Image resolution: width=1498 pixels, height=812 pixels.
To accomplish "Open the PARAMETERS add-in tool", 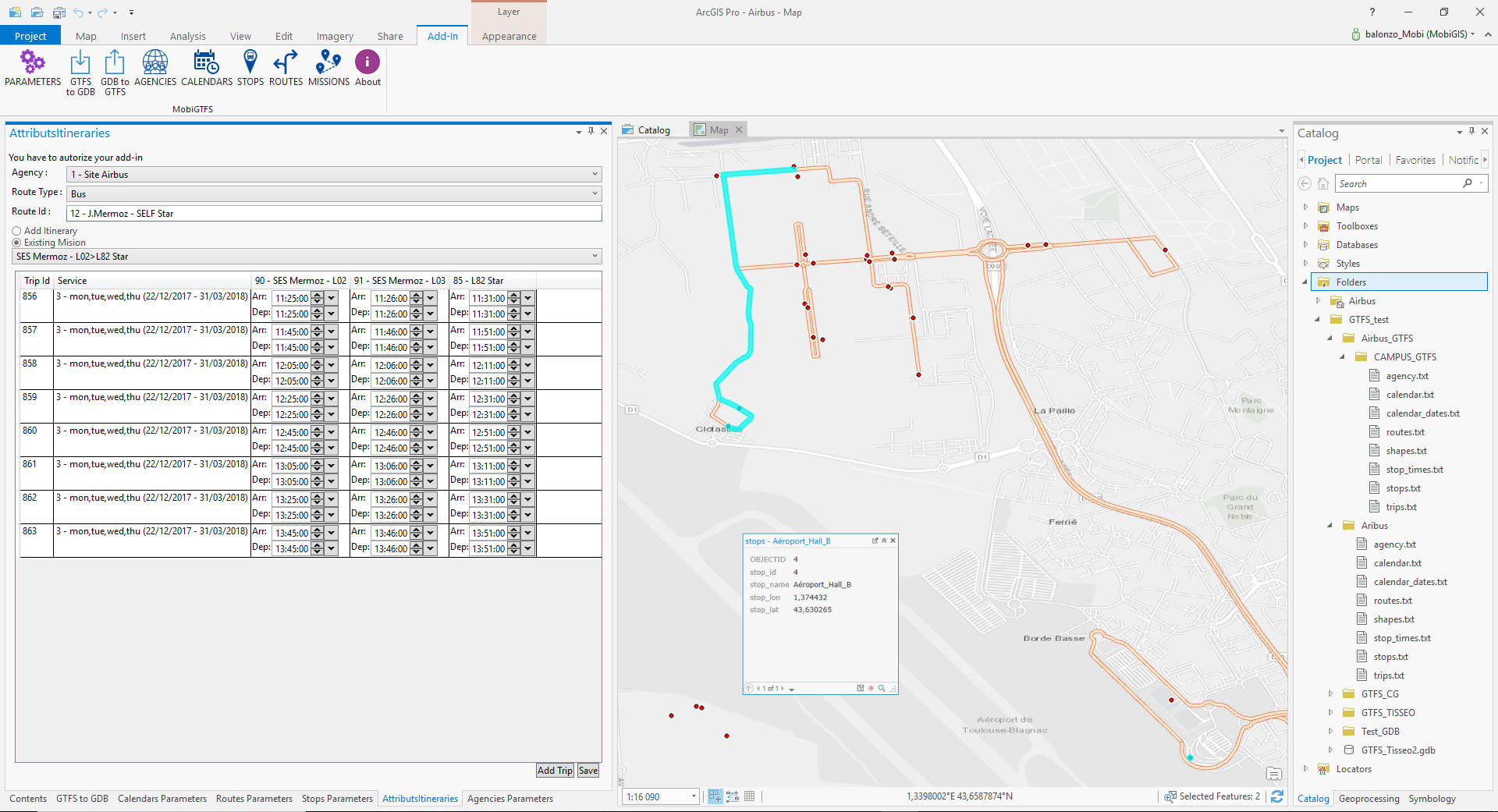I will [x=33, y=68].
